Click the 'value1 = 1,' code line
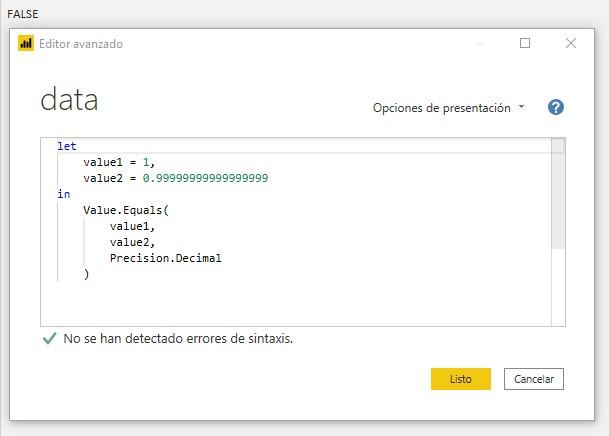The image size is (609, 436). pyautogui.click(x=119, y=162)
